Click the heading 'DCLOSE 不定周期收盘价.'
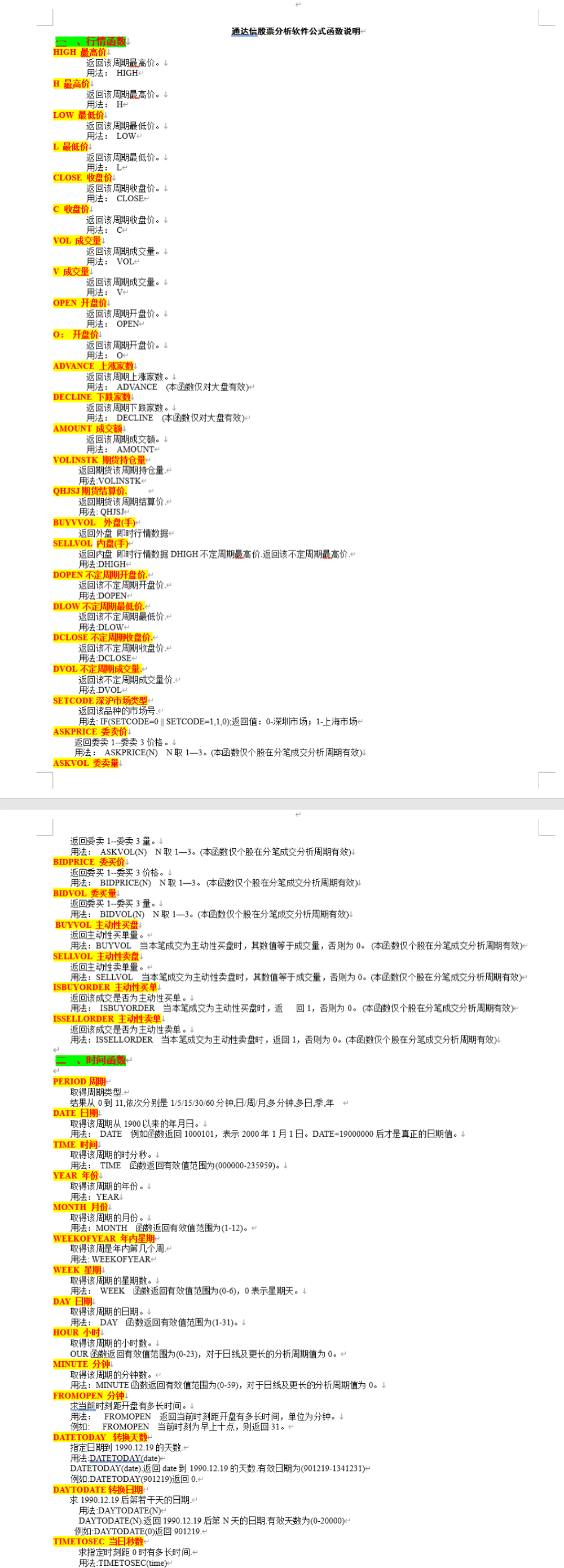 (103, 637)
